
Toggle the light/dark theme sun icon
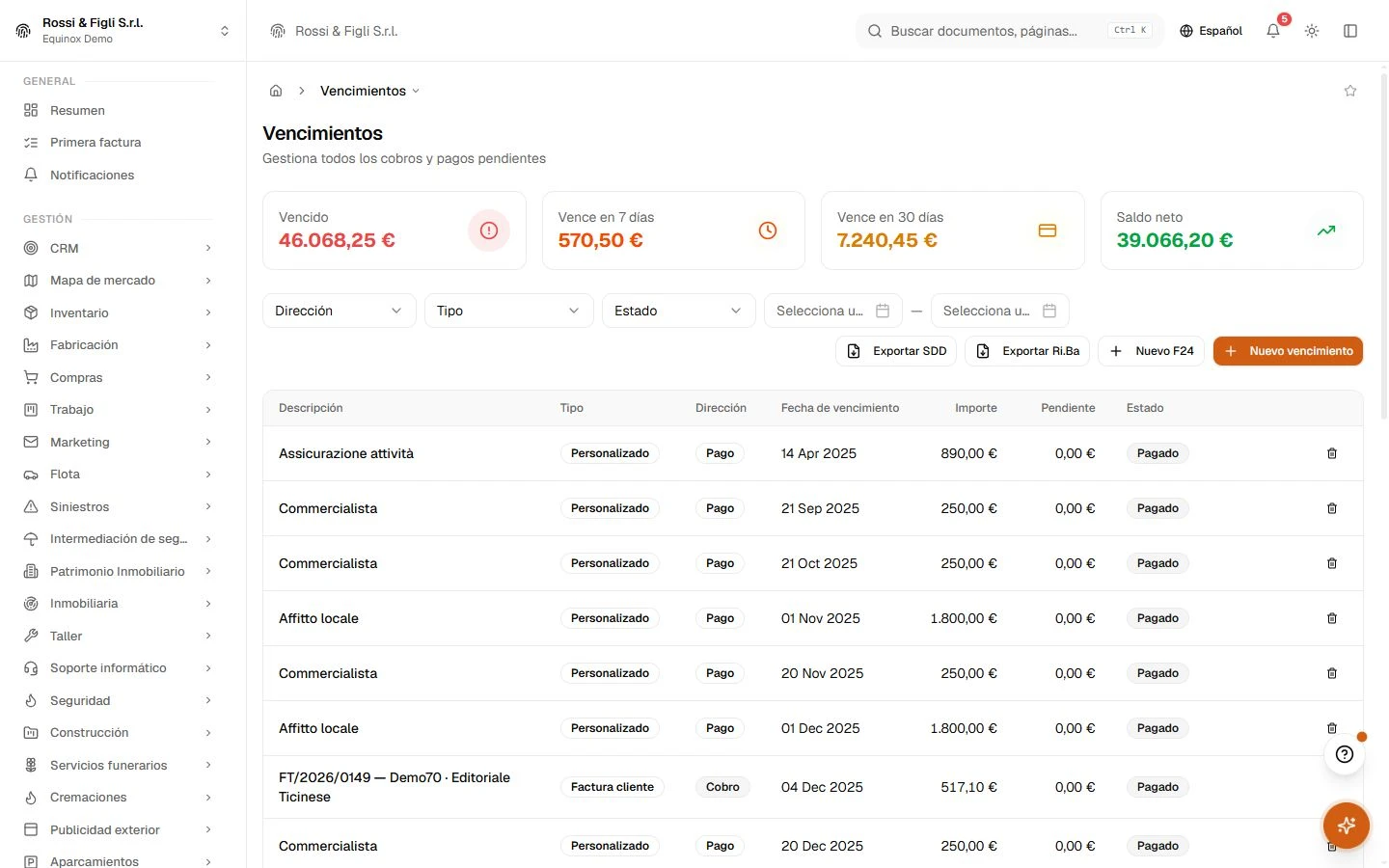tap(1312, 31)
